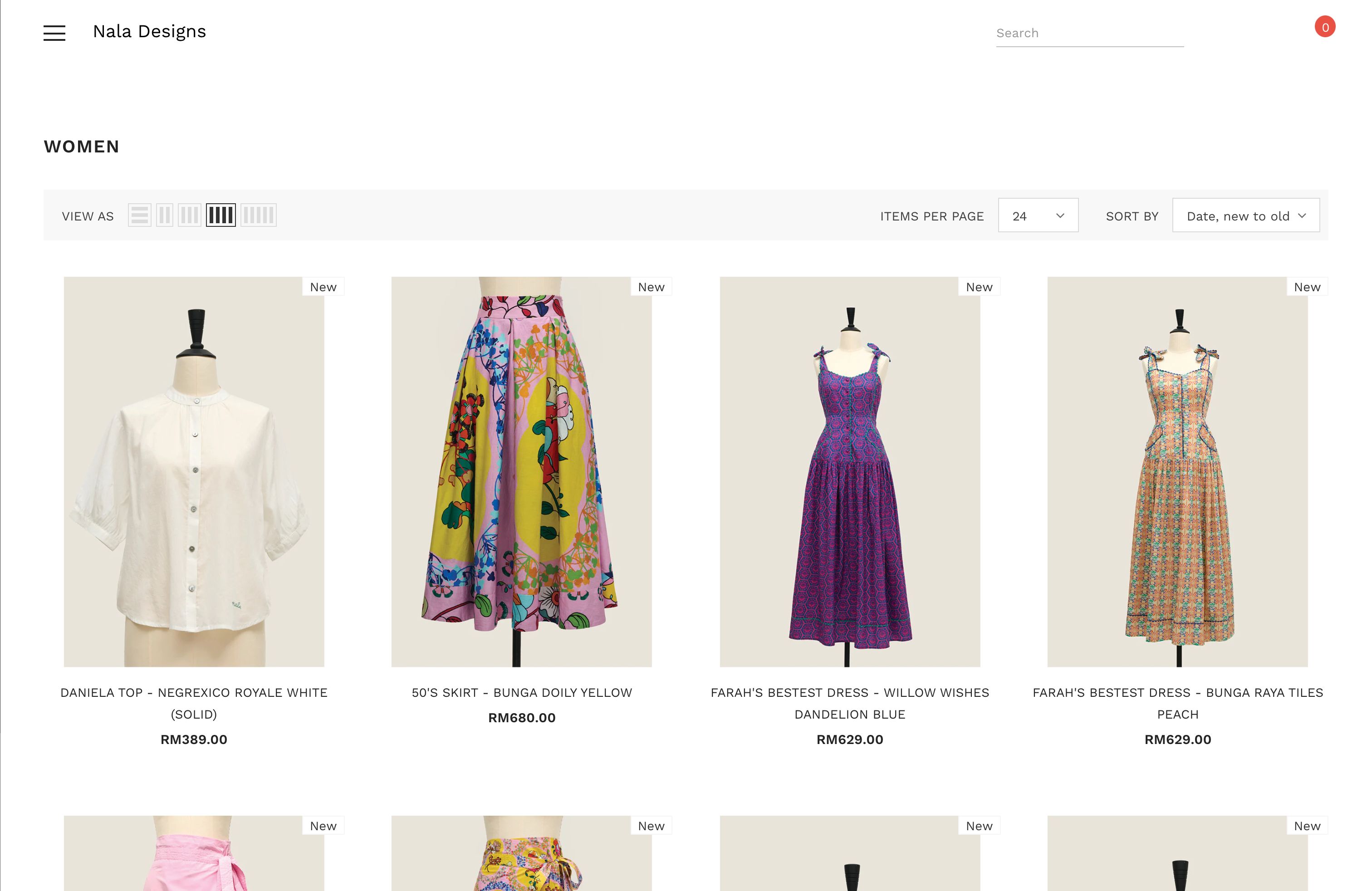Open the shopping cart badge
This screenshot has width=1372, height=891.
coord(1324,27)
